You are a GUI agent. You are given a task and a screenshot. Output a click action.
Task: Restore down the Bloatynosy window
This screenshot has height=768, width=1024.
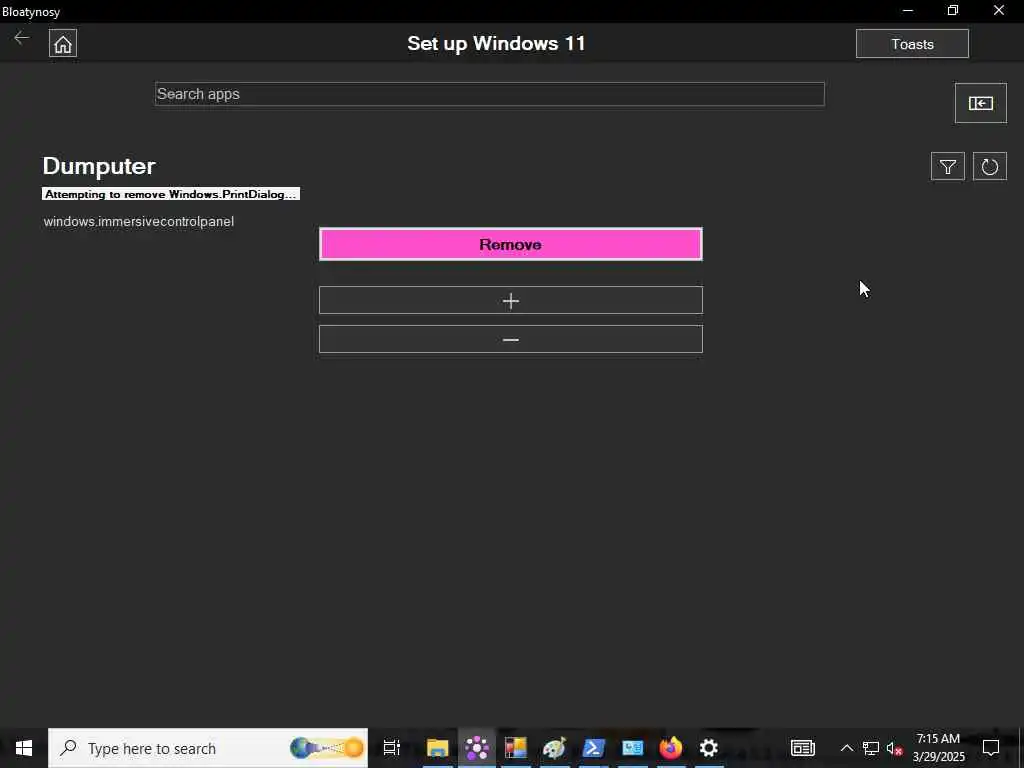pyautogui.click(x=953, y=10)
